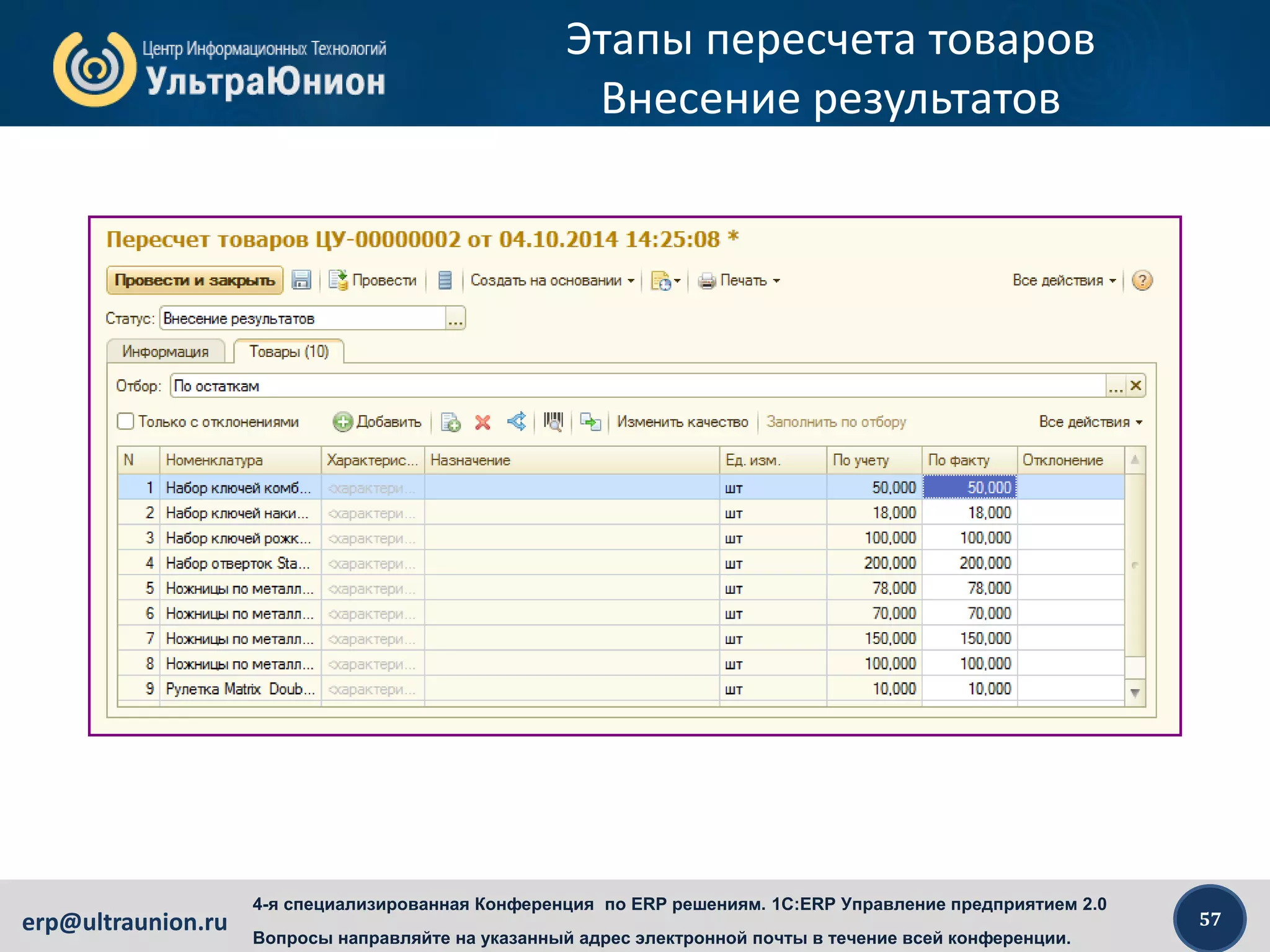
Task: Clear the Отбор filter with X
Action: (1135, 386)
